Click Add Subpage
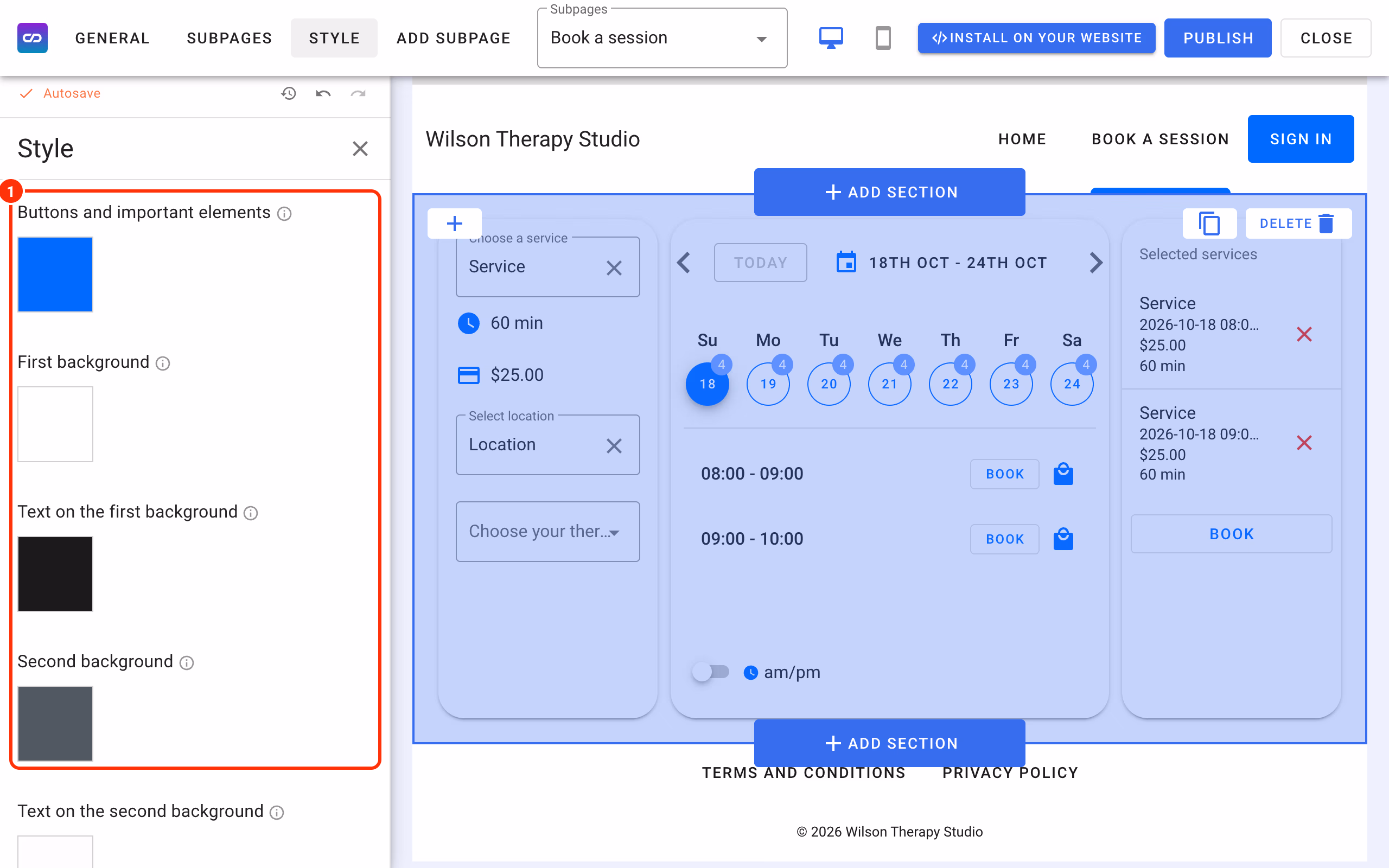Viewport: 1389px width, 868px height. tap(454, 38)
